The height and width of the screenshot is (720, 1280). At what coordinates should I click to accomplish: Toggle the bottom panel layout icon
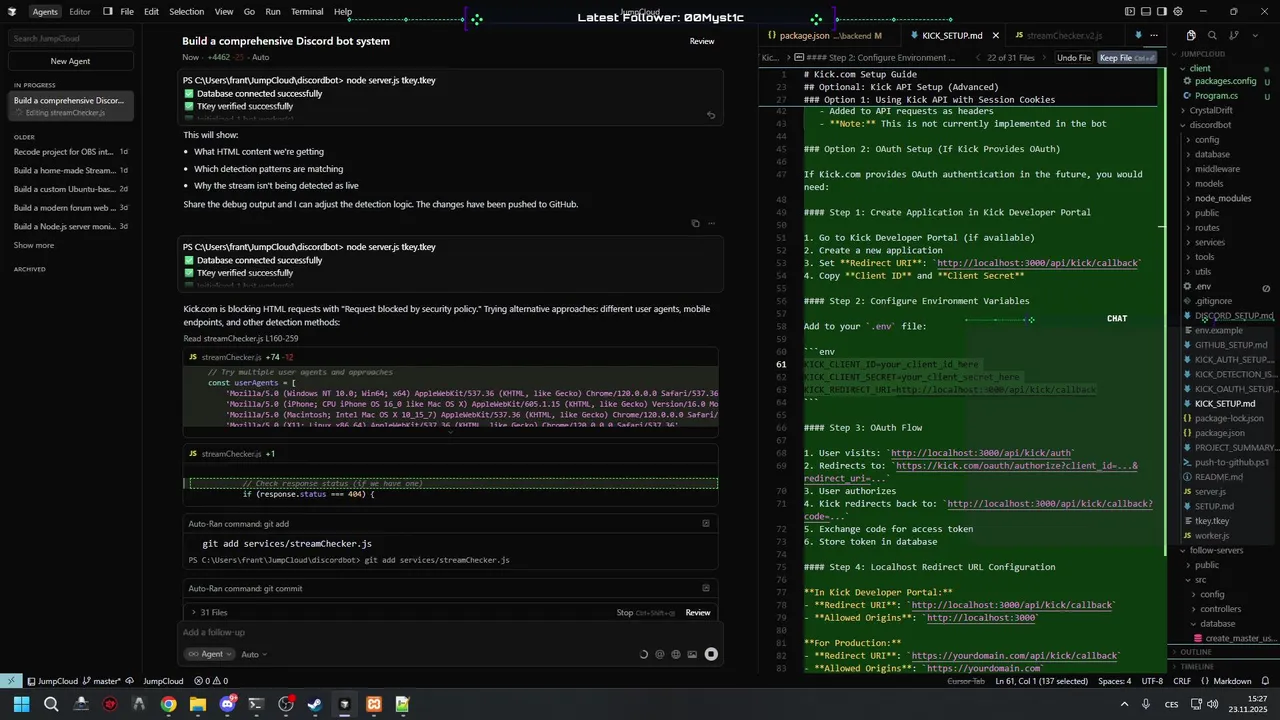1145,12
